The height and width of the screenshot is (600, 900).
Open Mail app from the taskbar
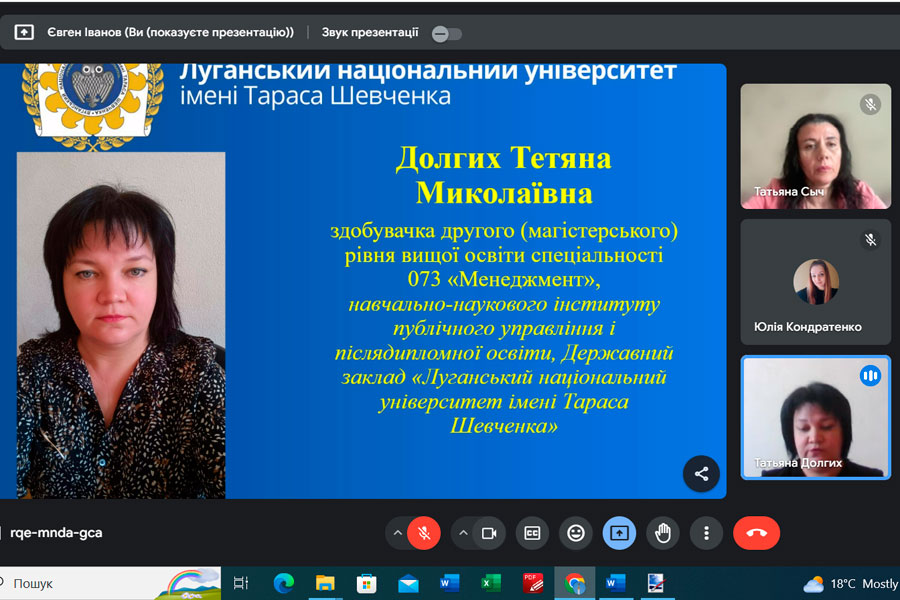408,584
